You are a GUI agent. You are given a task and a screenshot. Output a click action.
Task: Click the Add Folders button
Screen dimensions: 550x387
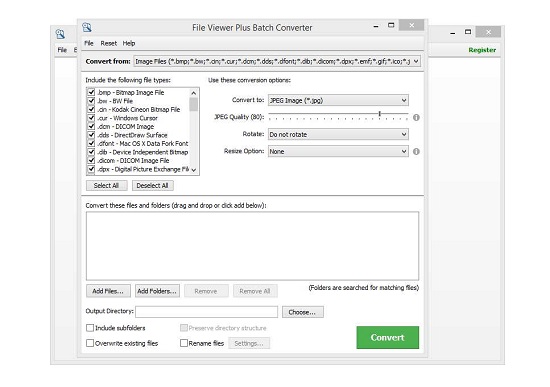(157, 291)
